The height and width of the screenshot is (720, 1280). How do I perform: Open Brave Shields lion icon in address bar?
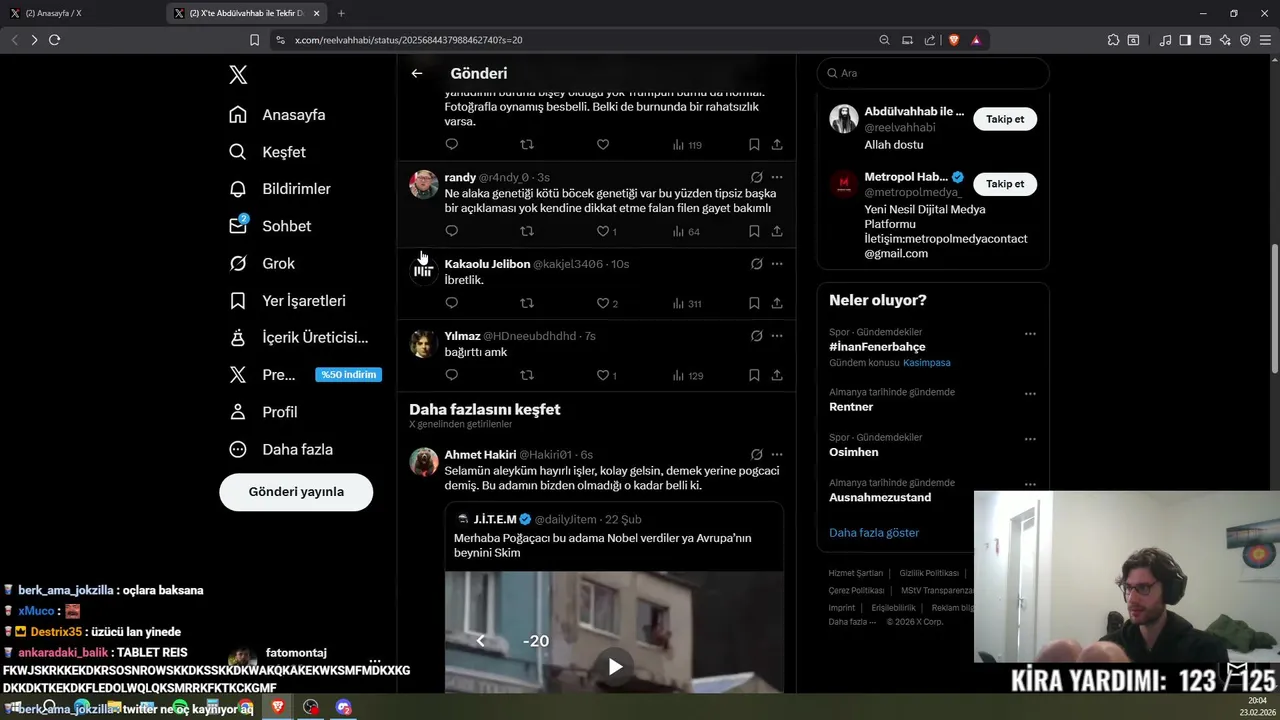954,40
